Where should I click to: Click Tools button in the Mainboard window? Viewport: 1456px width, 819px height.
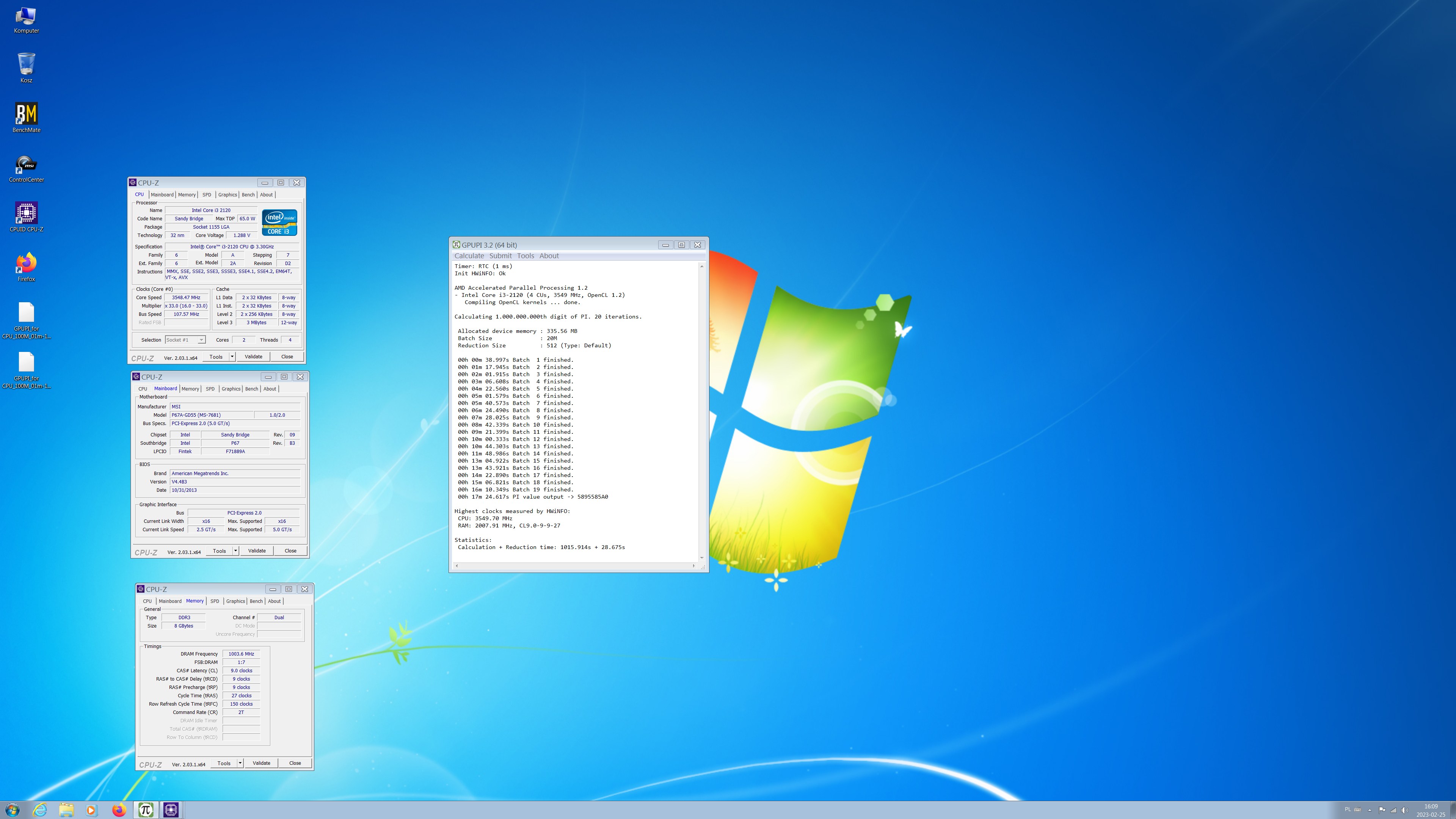pos(219,551)
